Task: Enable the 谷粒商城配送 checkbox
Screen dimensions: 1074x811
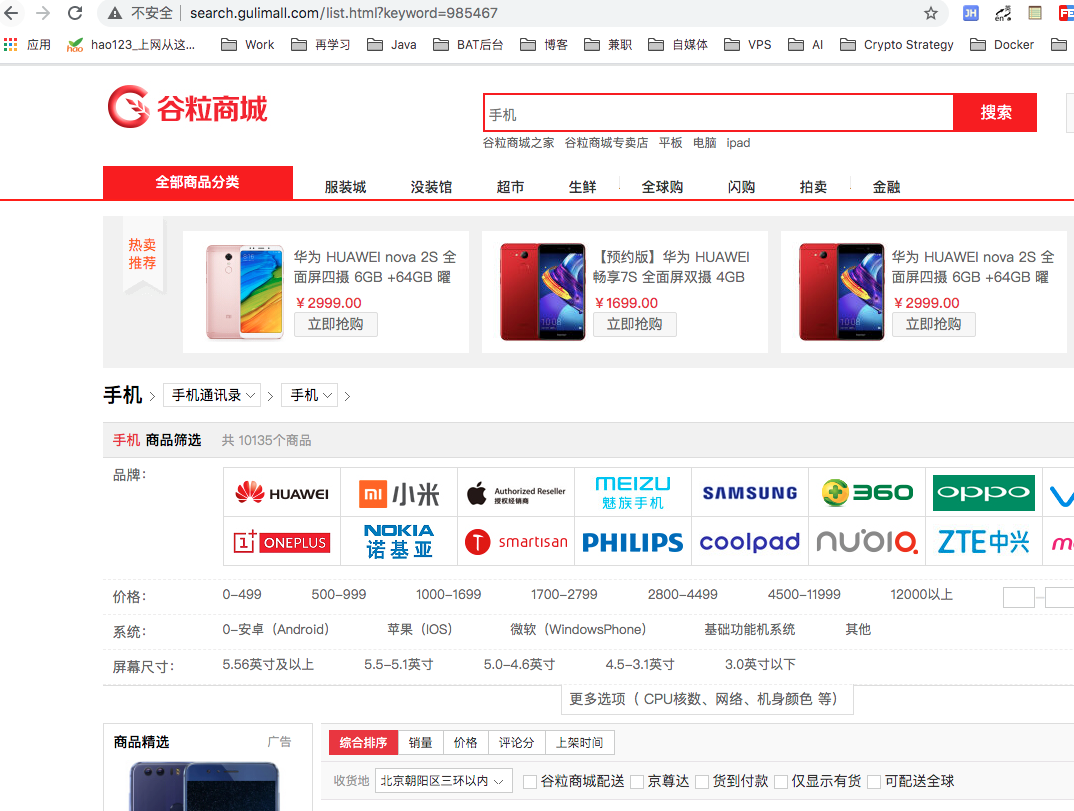Action: click(530, 782)
